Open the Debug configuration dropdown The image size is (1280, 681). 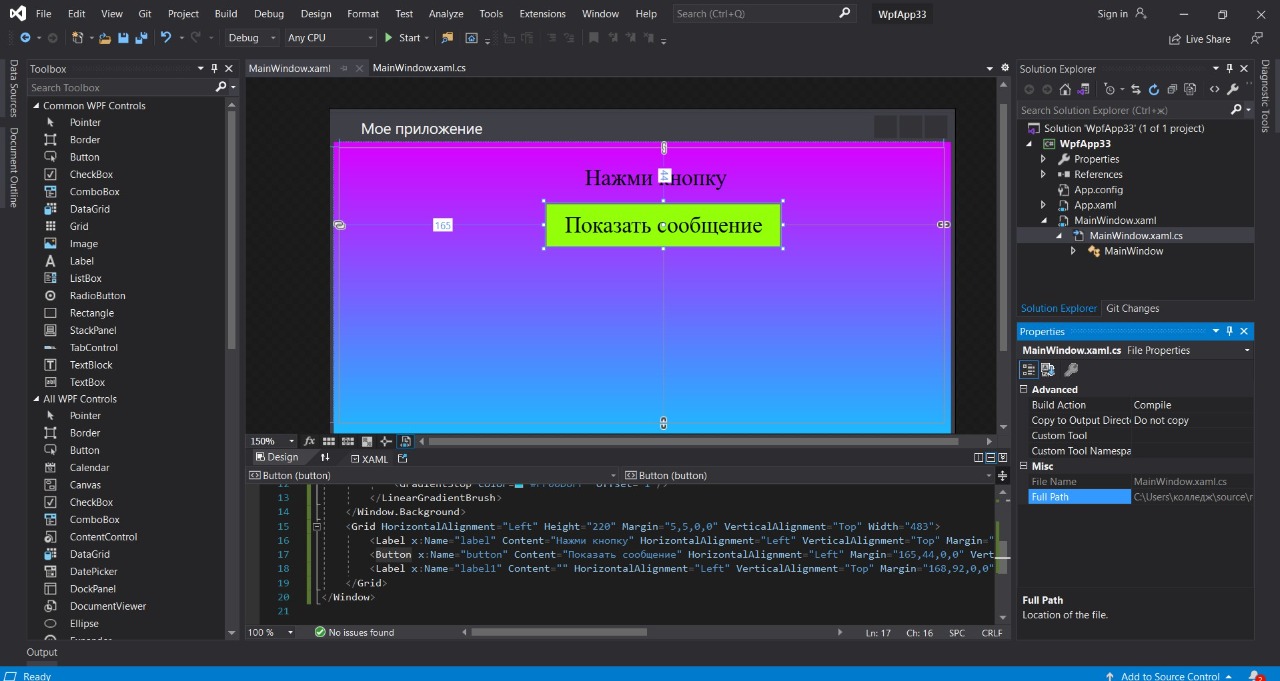tap(253, 38)
